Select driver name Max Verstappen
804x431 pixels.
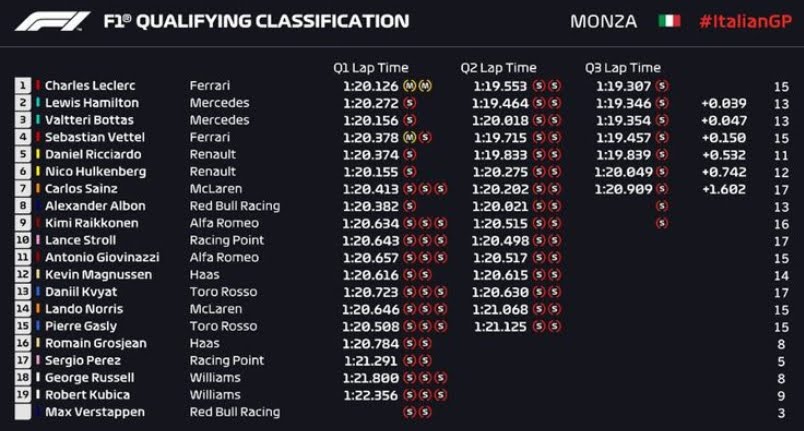pyautogui.click(x=94, y=412)
